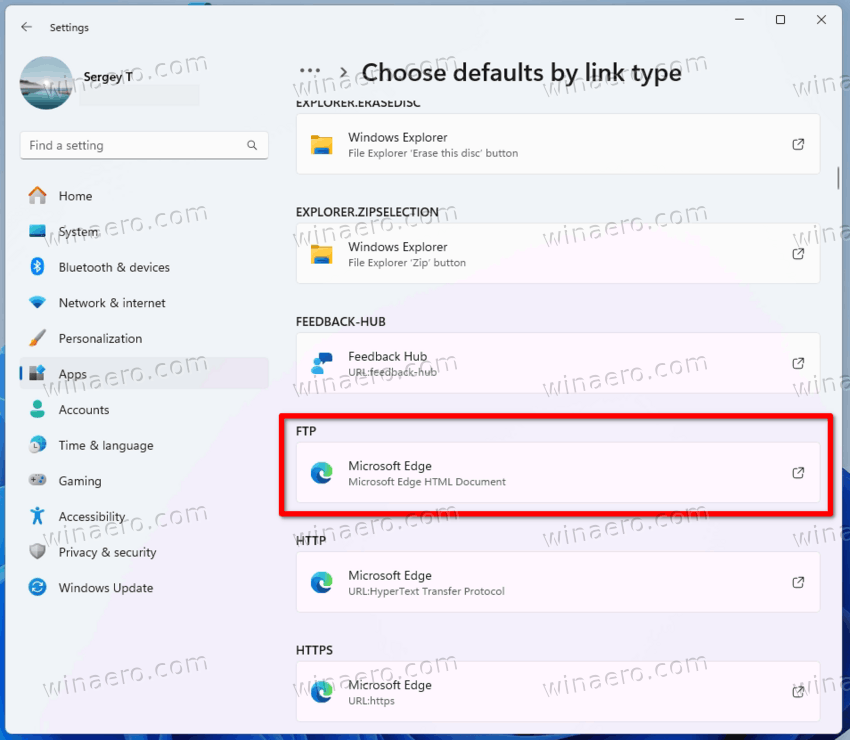Click folder icon in ERASEDISC row
Viewport: 850px width, 740px height.
coord(321,144)
